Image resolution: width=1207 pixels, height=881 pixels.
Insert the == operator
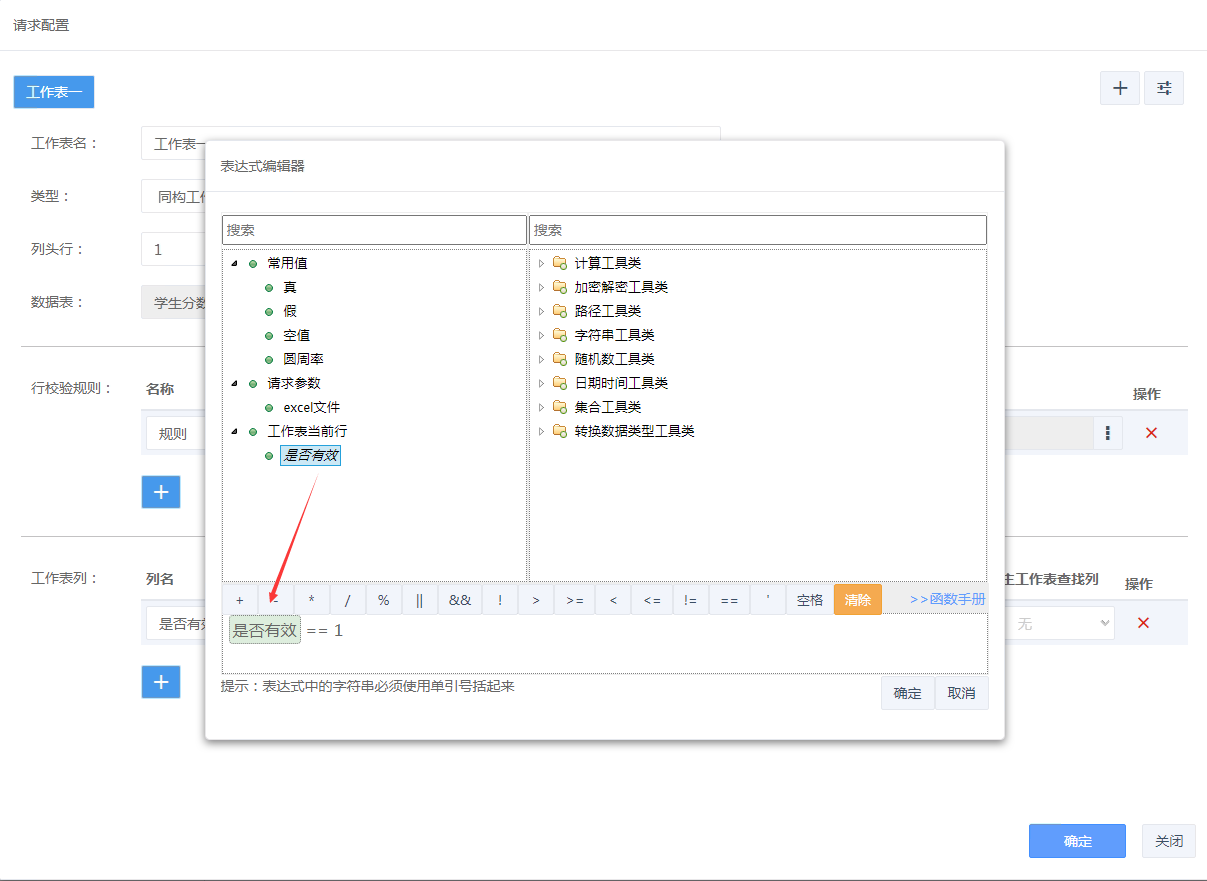(729, 600)
